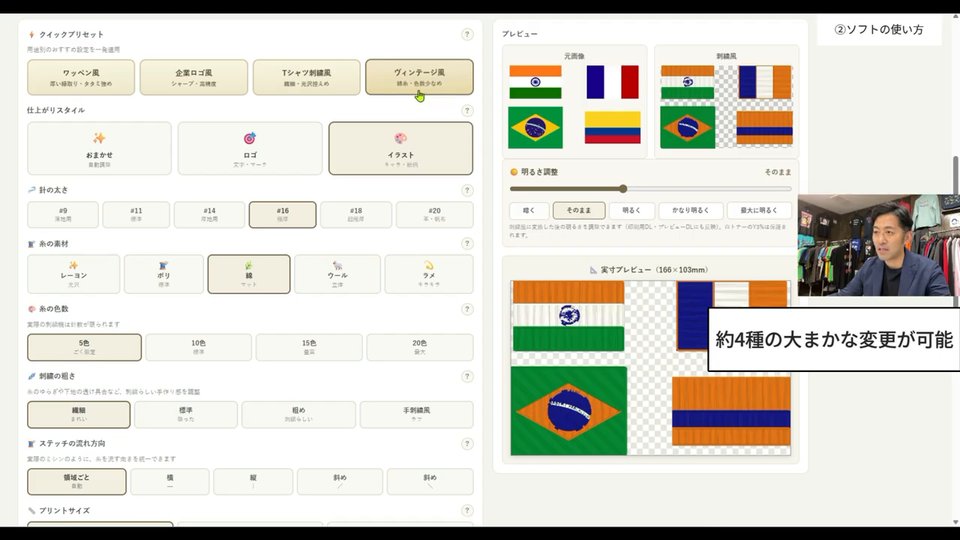Click the 刺繍風 embroidered preview thumbnail

tap(726, 107)
